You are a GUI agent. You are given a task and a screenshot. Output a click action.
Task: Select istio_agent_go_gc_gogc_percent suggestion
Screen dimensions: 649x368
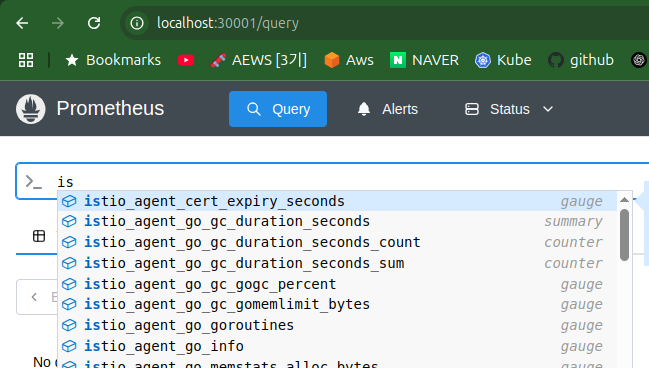[337, 284]
